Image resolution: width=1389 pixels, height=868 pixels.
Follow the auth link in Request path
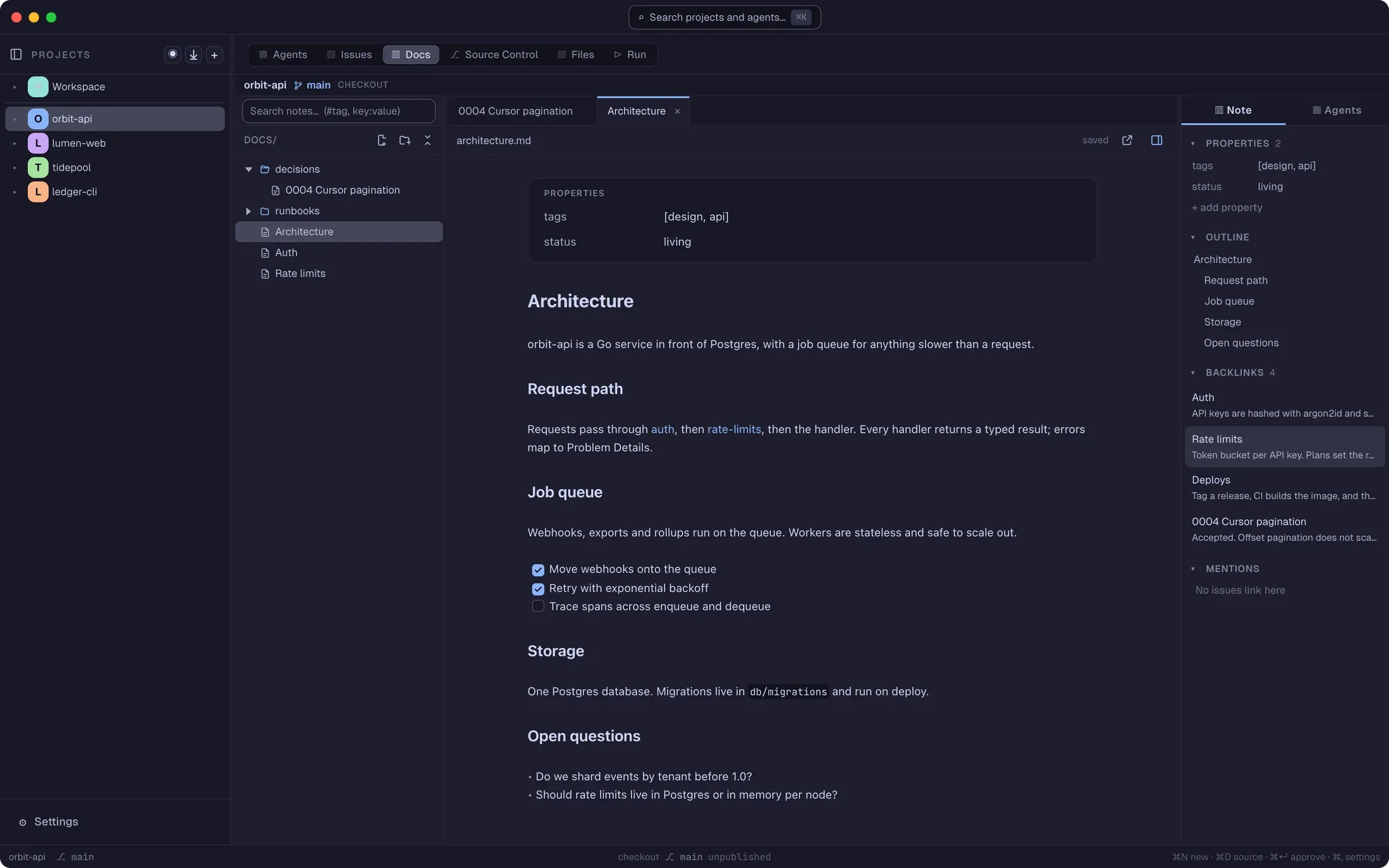662,429
